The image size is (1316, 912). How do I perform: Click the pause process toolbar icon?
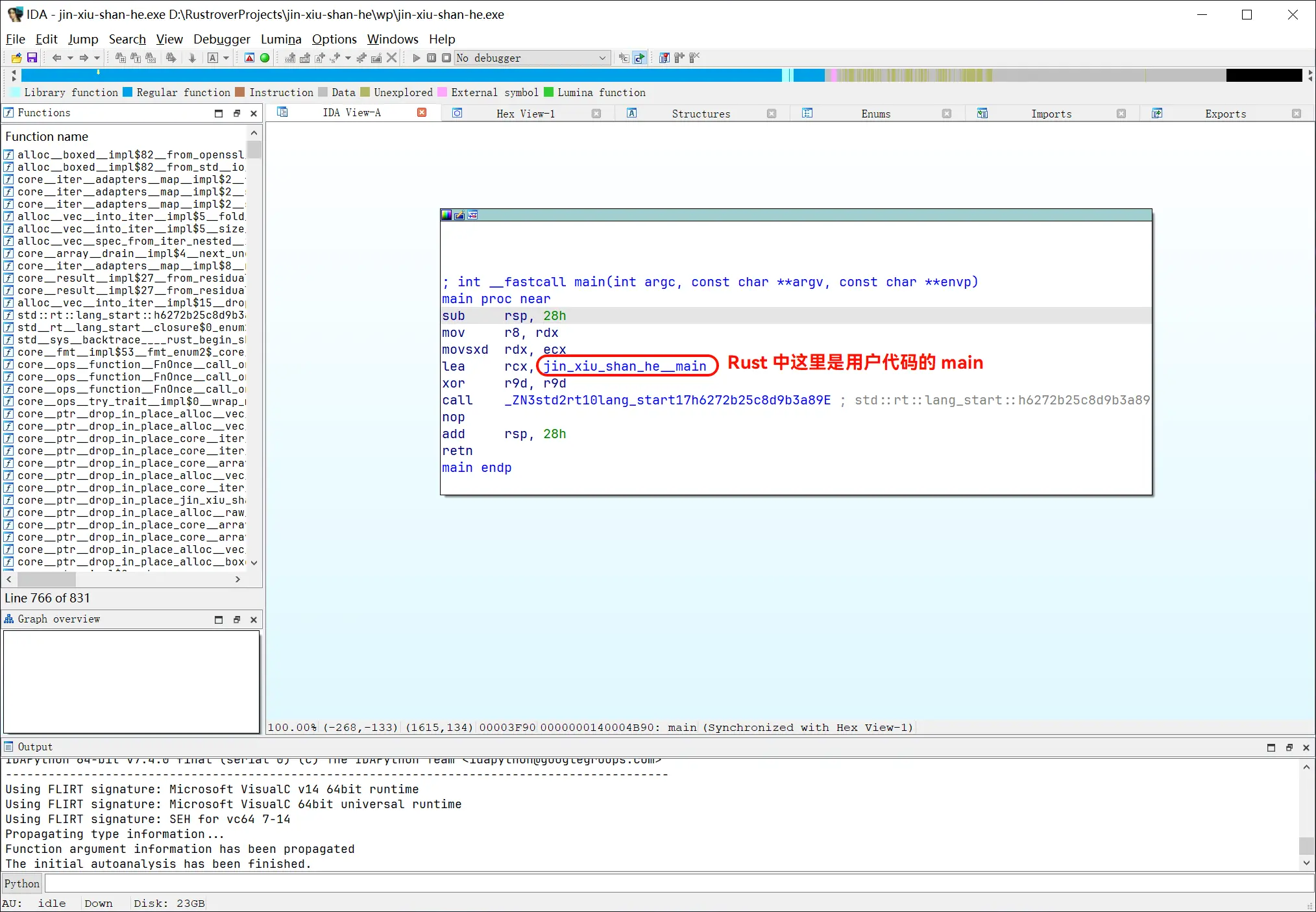click(x=432, y=58)
